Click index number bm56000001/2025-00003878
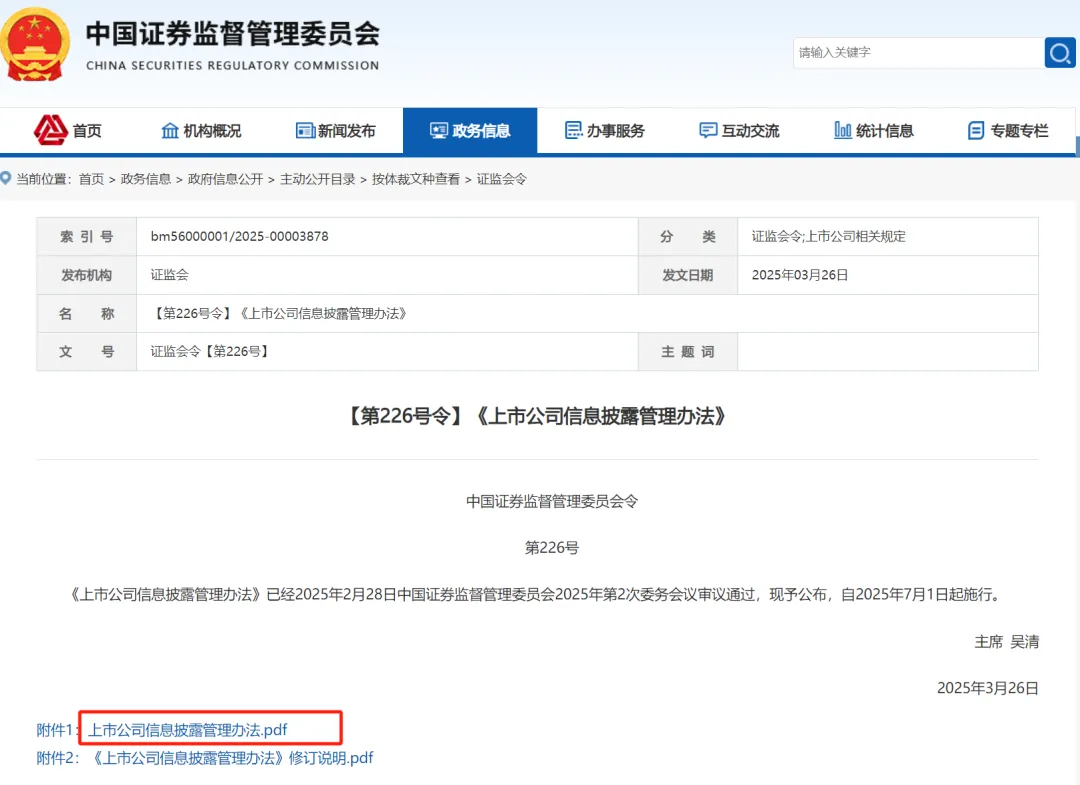Screen dimensions: 1080x785 [240, 236]
